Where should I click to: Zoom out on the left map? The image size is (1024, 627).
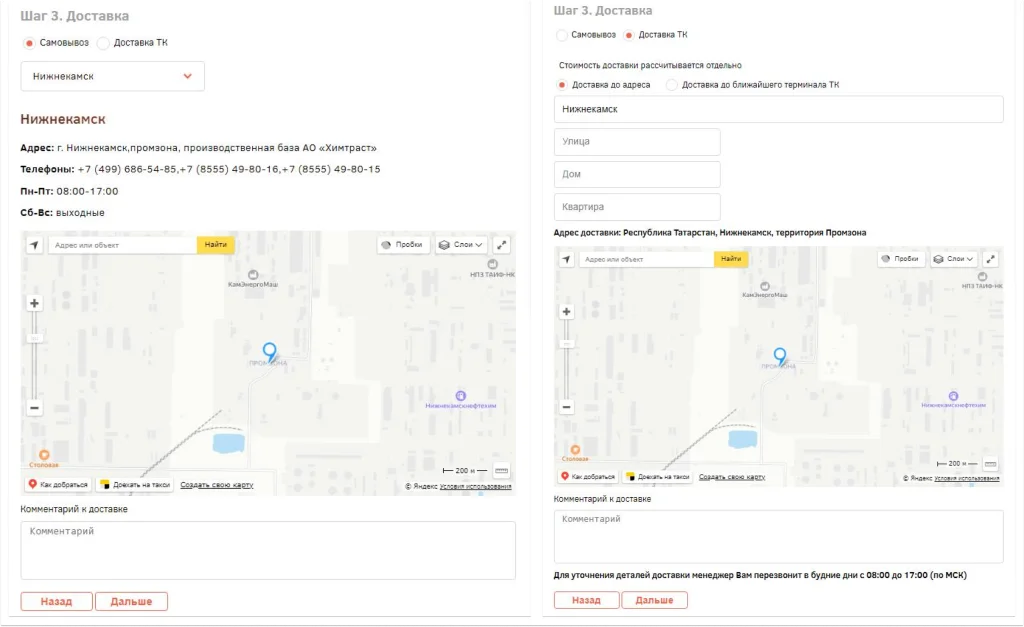pos(35,408)
